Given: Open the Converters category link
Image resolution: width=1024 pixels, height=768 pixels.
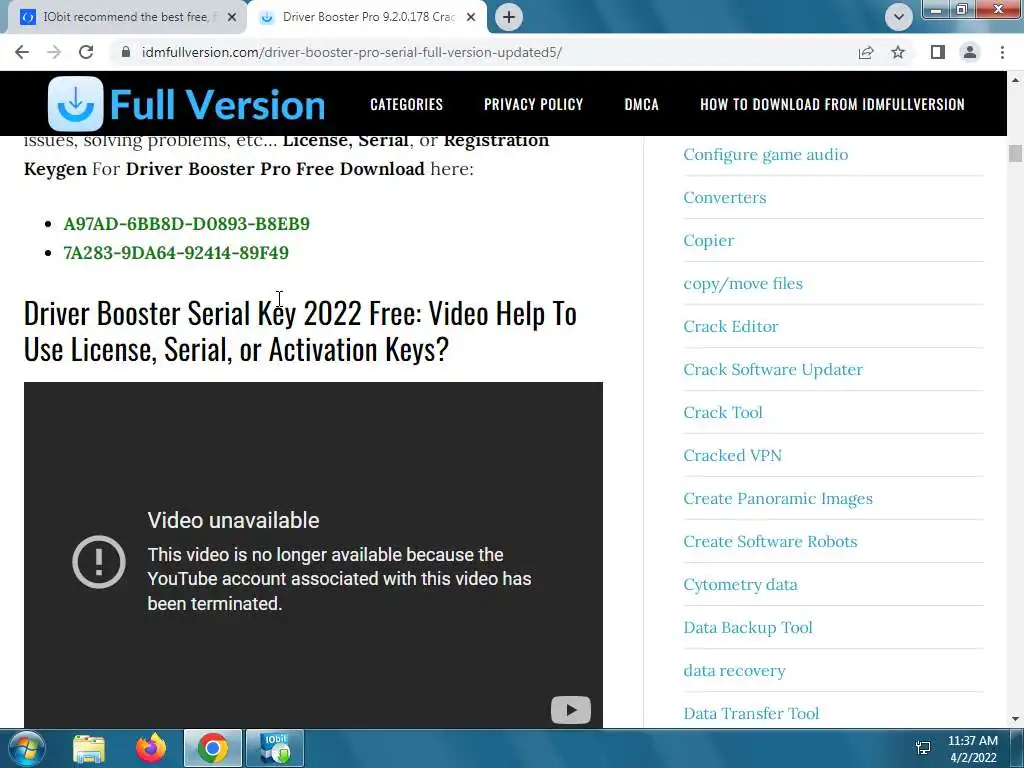Looking at the screenshot, I should 725,198.
